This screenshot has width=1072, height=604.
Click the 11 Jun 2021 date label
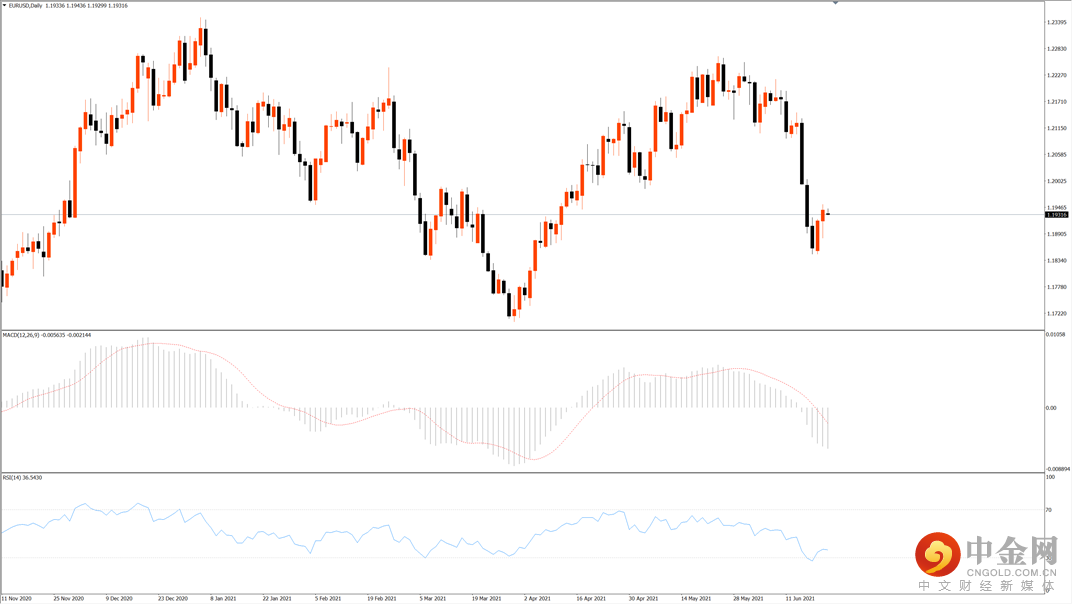(x=800, y=599)
